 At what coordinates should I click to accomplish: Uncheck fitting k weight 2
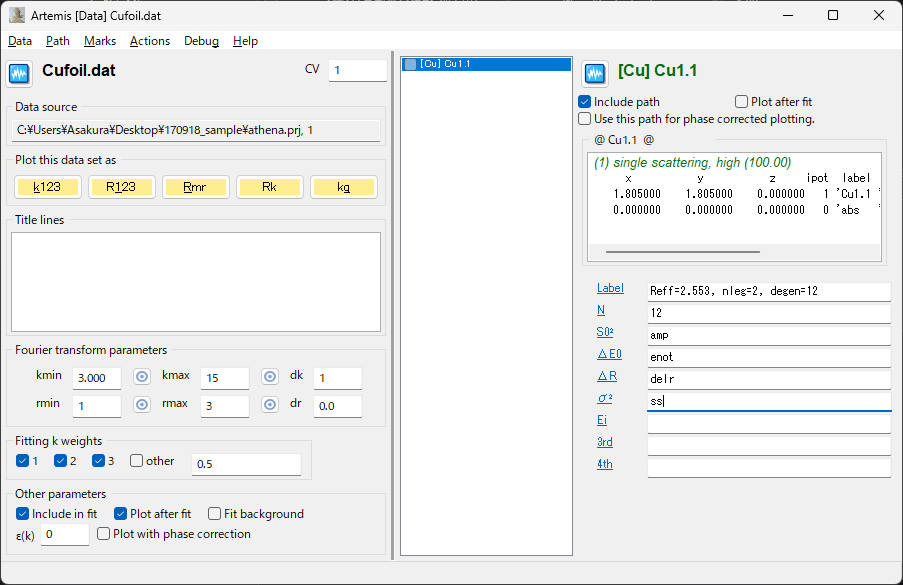(60, 461)
